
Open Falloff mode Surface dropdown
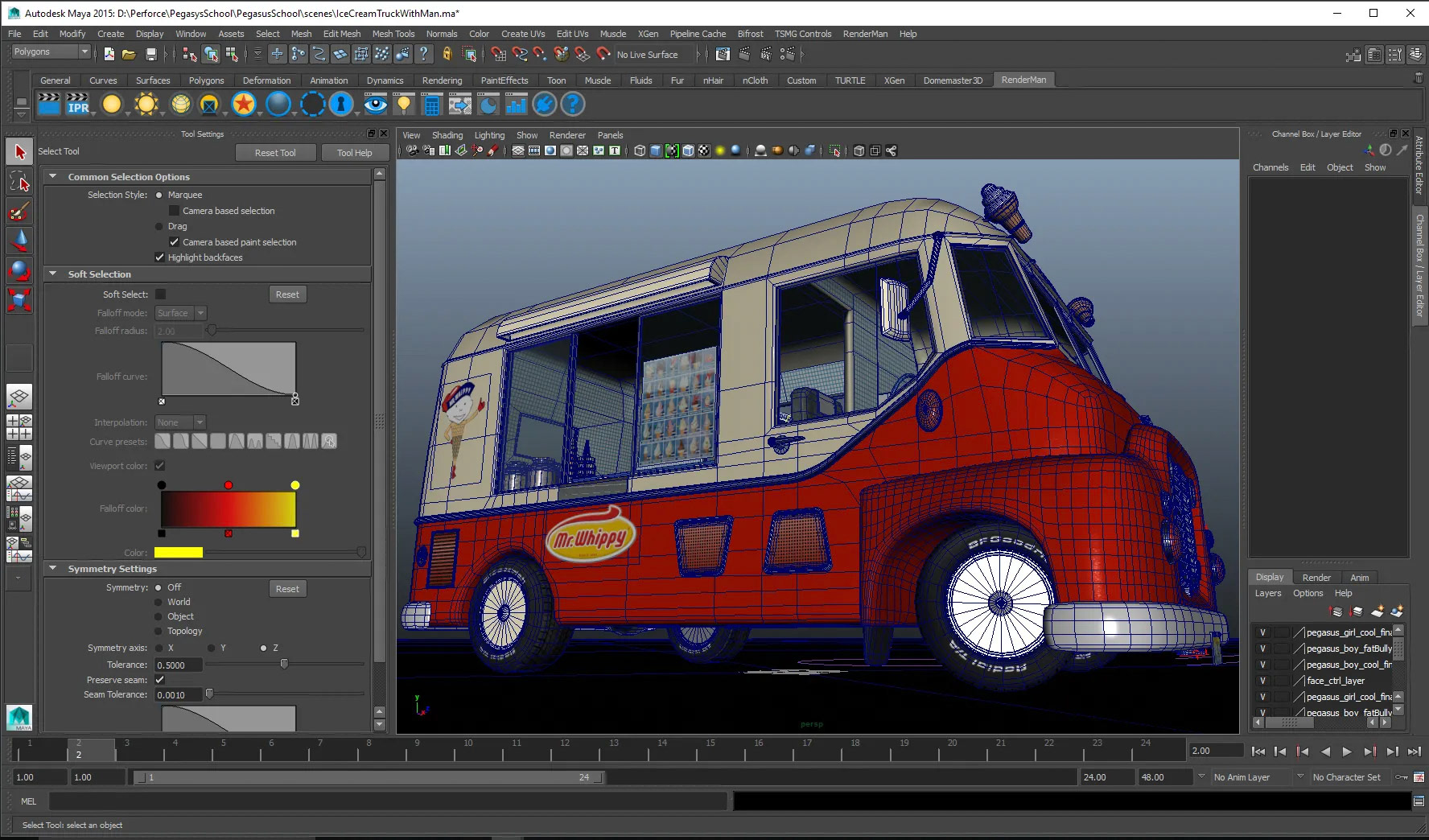pyautogui.click(x=181, y=313)
